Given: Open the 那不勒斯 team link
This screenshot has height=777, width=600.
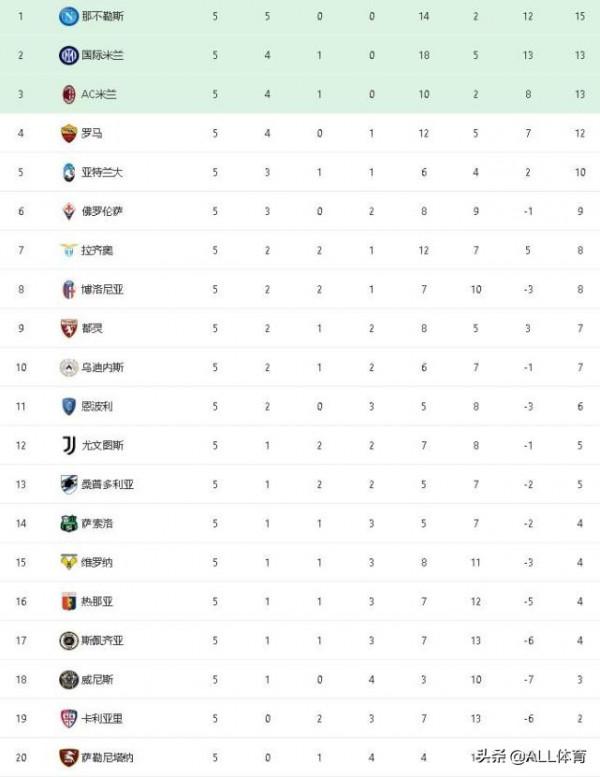Looking at the screenshot, I should tap(103, 17).
